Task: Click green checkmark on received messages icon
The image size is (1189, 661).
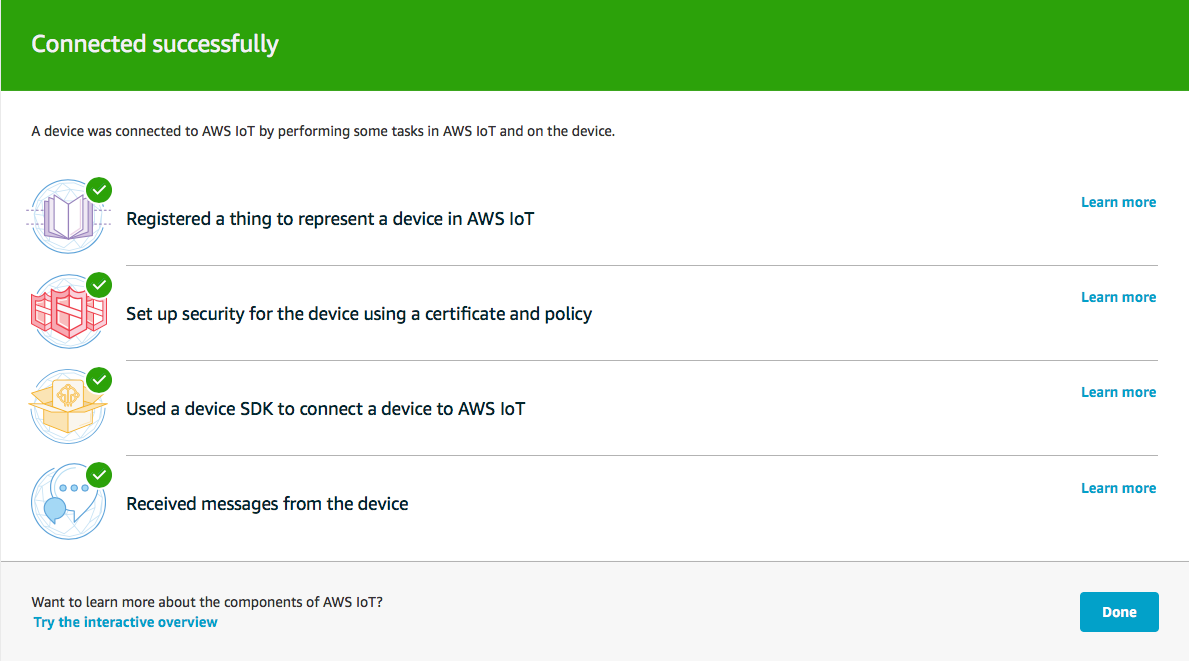Action: [x=99, y=475]
